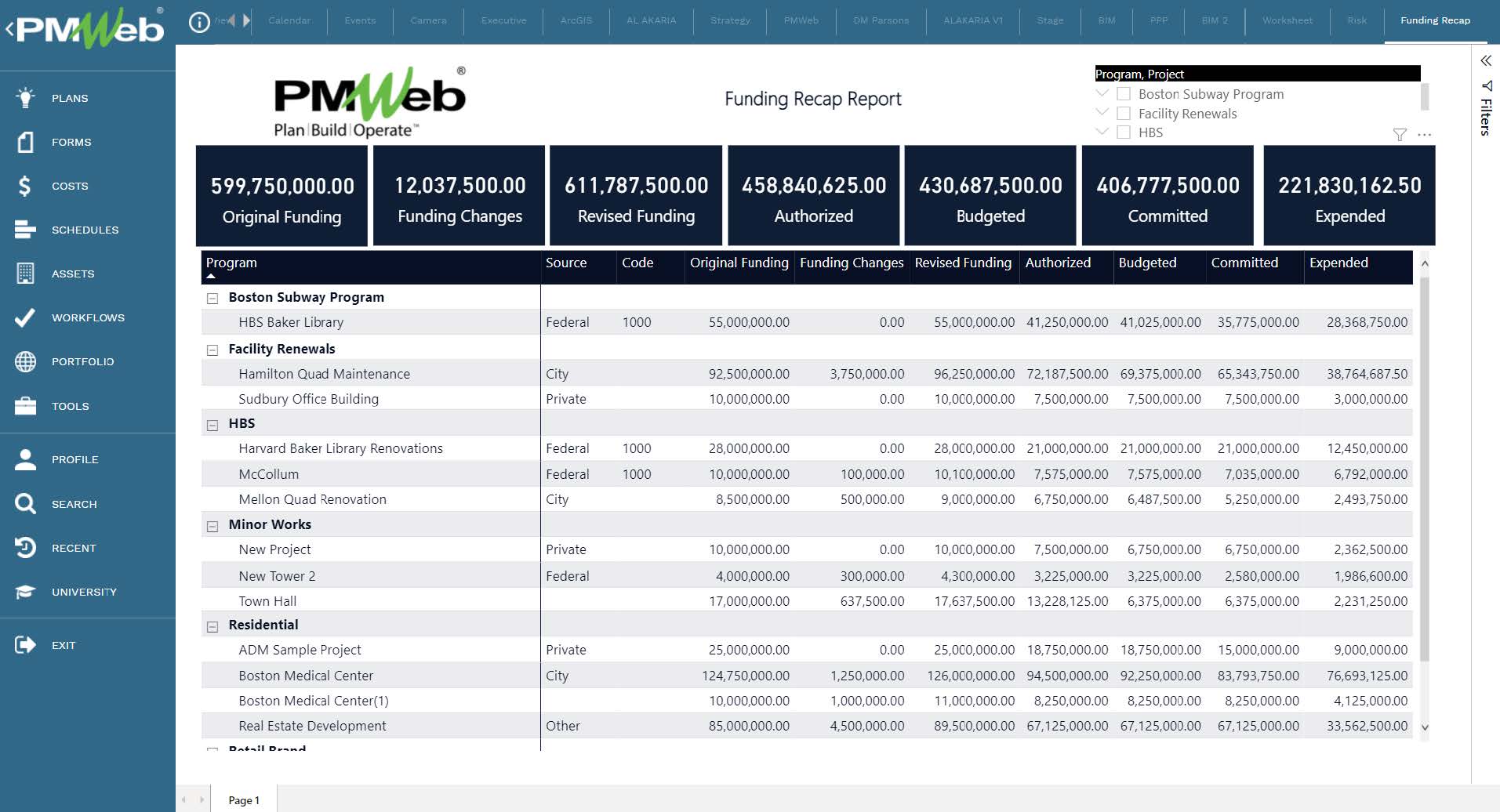Expand the Filters pane with the chevron
The width and height of the screenshot is (1500, 812).
[1486, 60]
